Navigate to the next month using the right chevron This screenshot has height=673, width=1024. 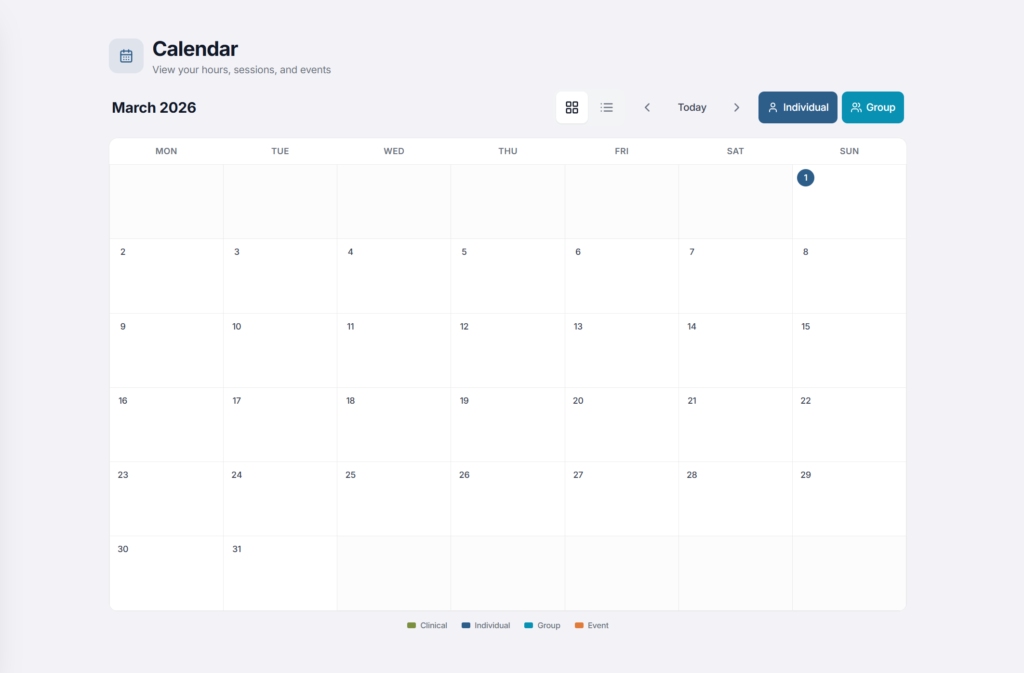click(737, 107)
